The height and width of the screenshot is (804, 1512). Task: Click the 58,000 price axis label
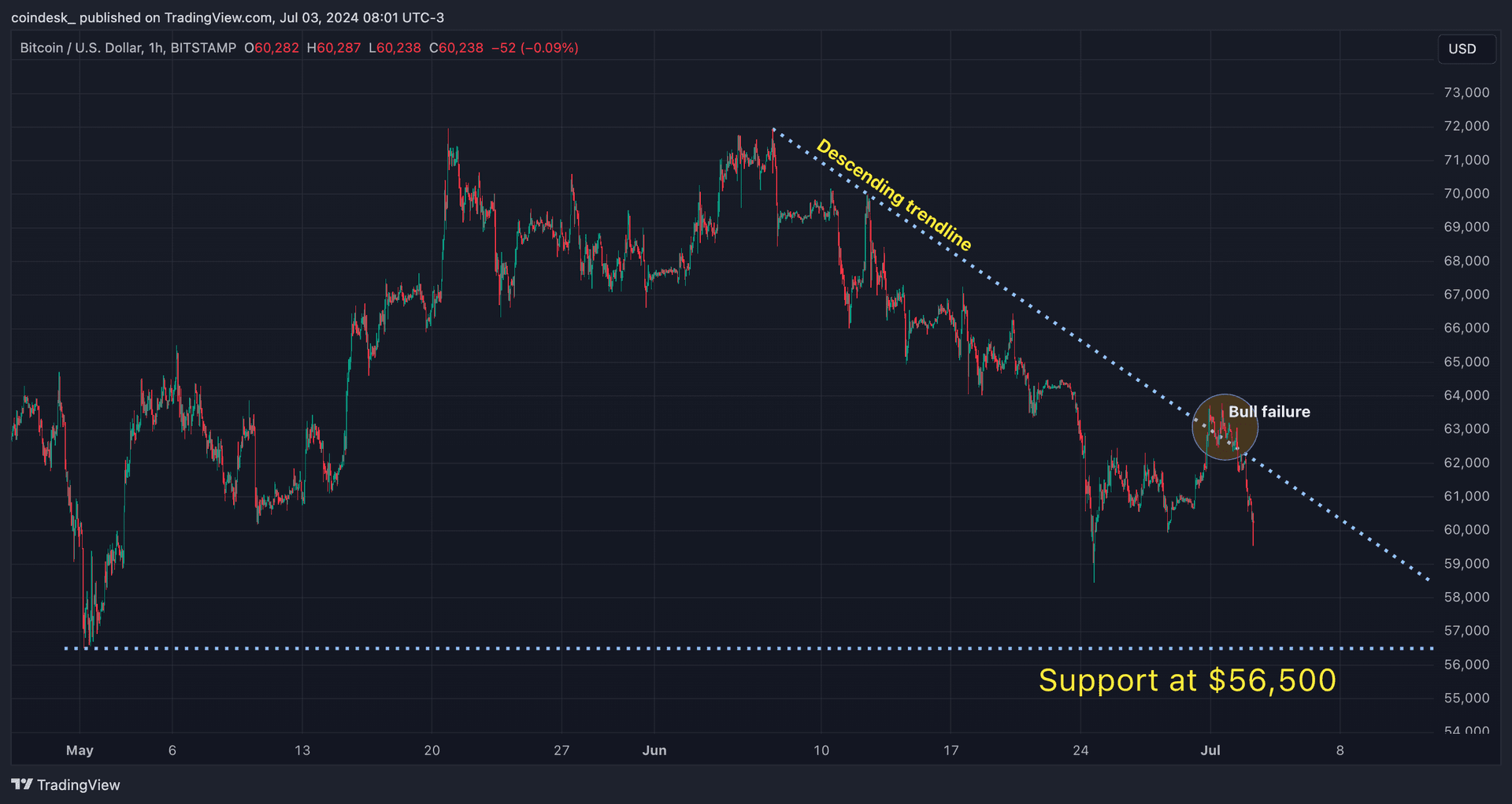coord(1466,597)
